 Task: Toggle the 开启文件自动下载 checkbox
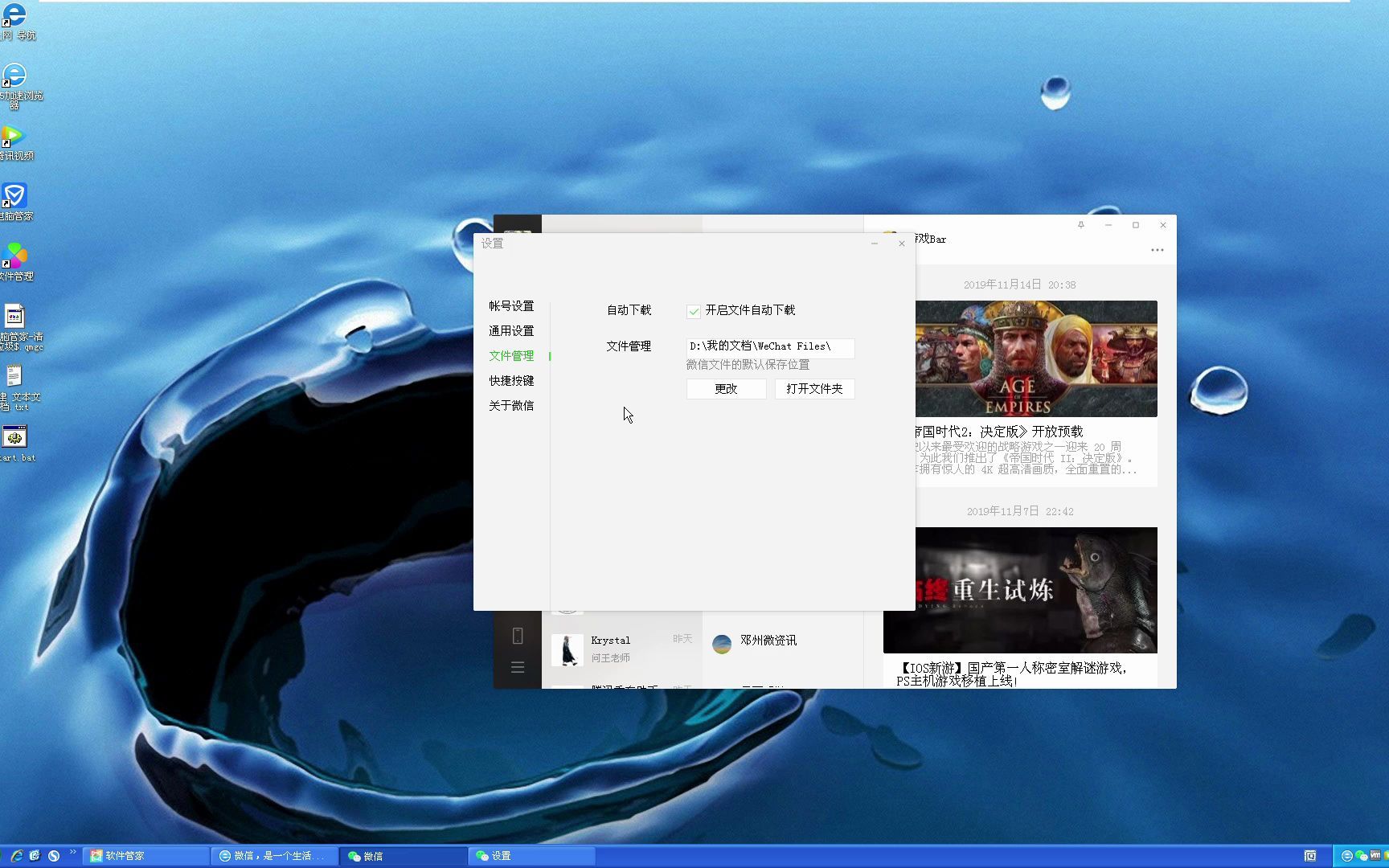tap(694, 311)
